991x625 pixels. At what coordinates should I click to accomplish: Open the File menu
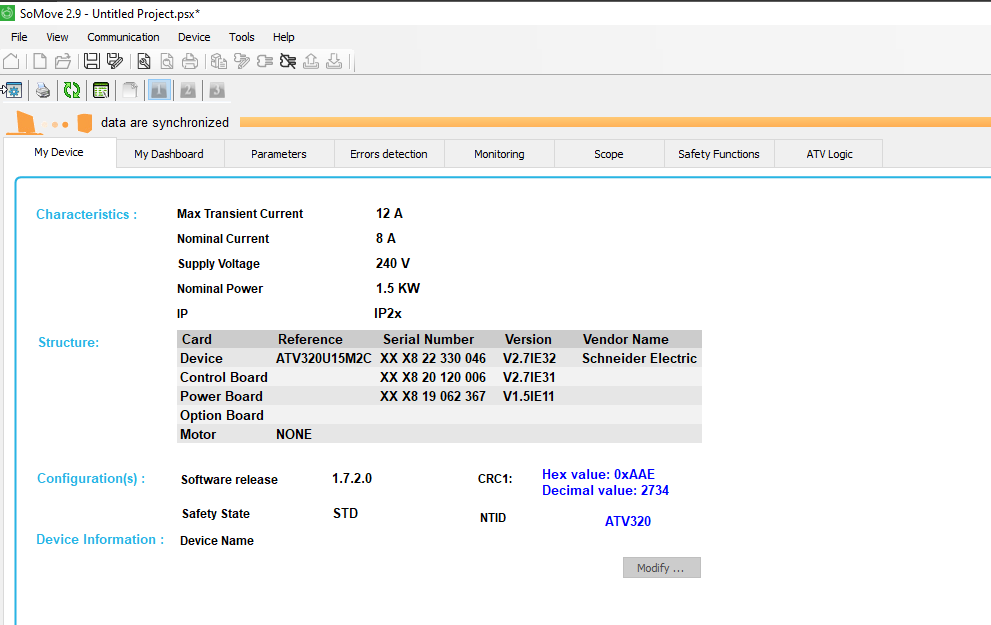pos(19,37)
